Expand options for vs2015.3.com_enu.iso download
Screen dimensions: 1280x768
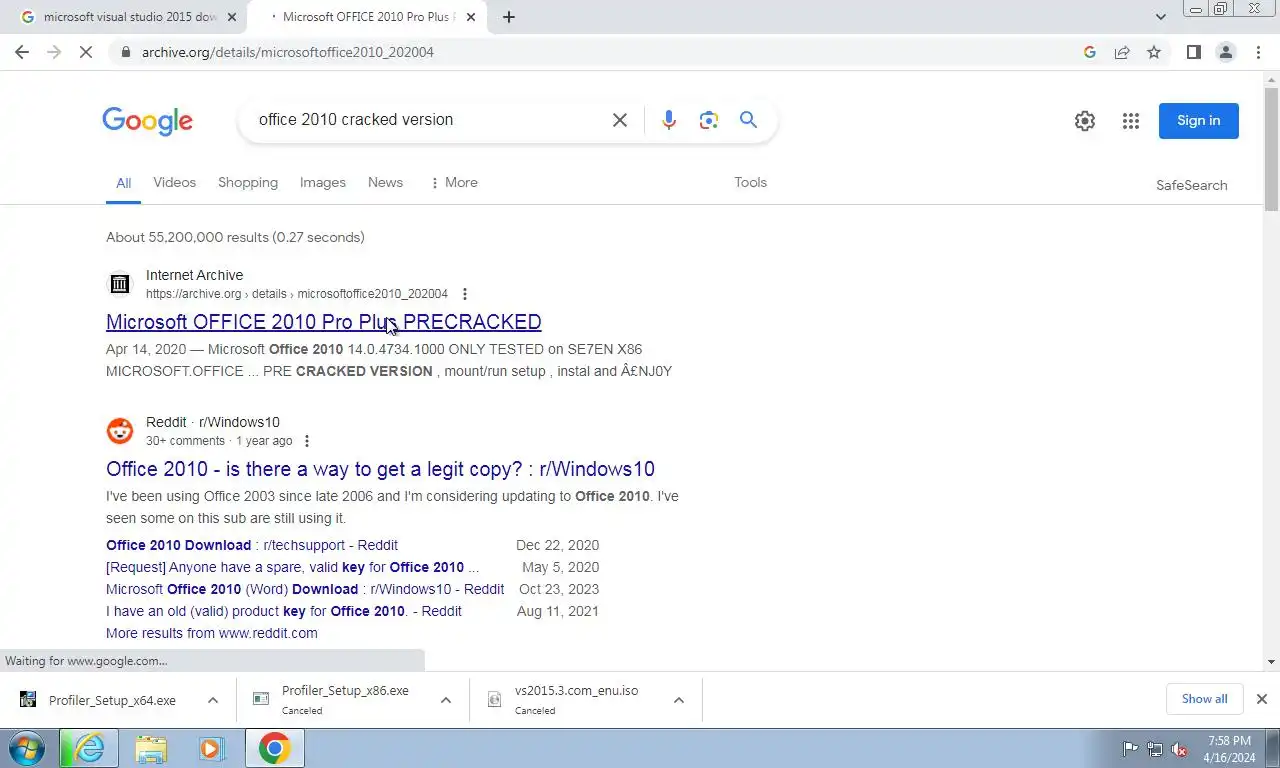678,700
